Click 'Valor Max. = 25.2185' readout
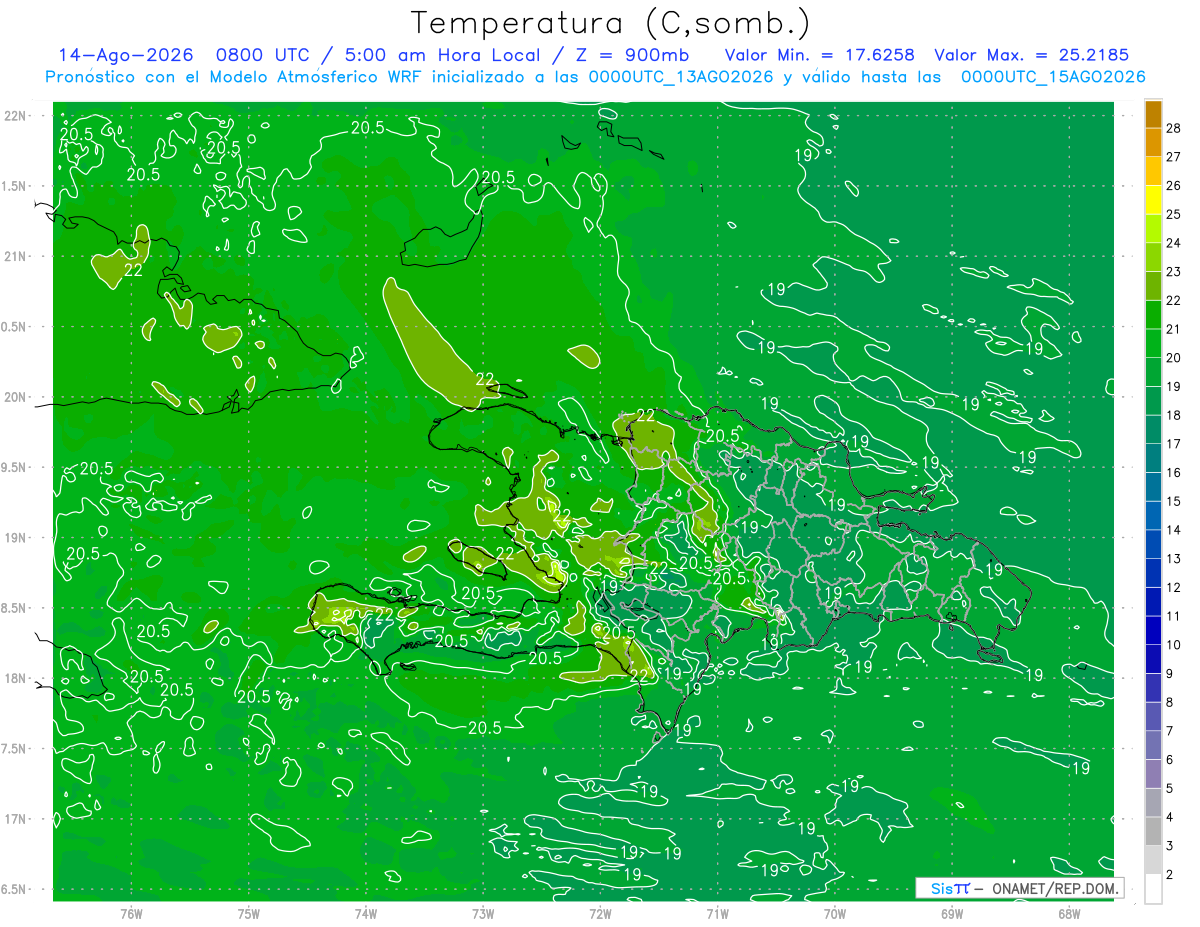The image size is (1200, 927). click(x=1031, y=56)
